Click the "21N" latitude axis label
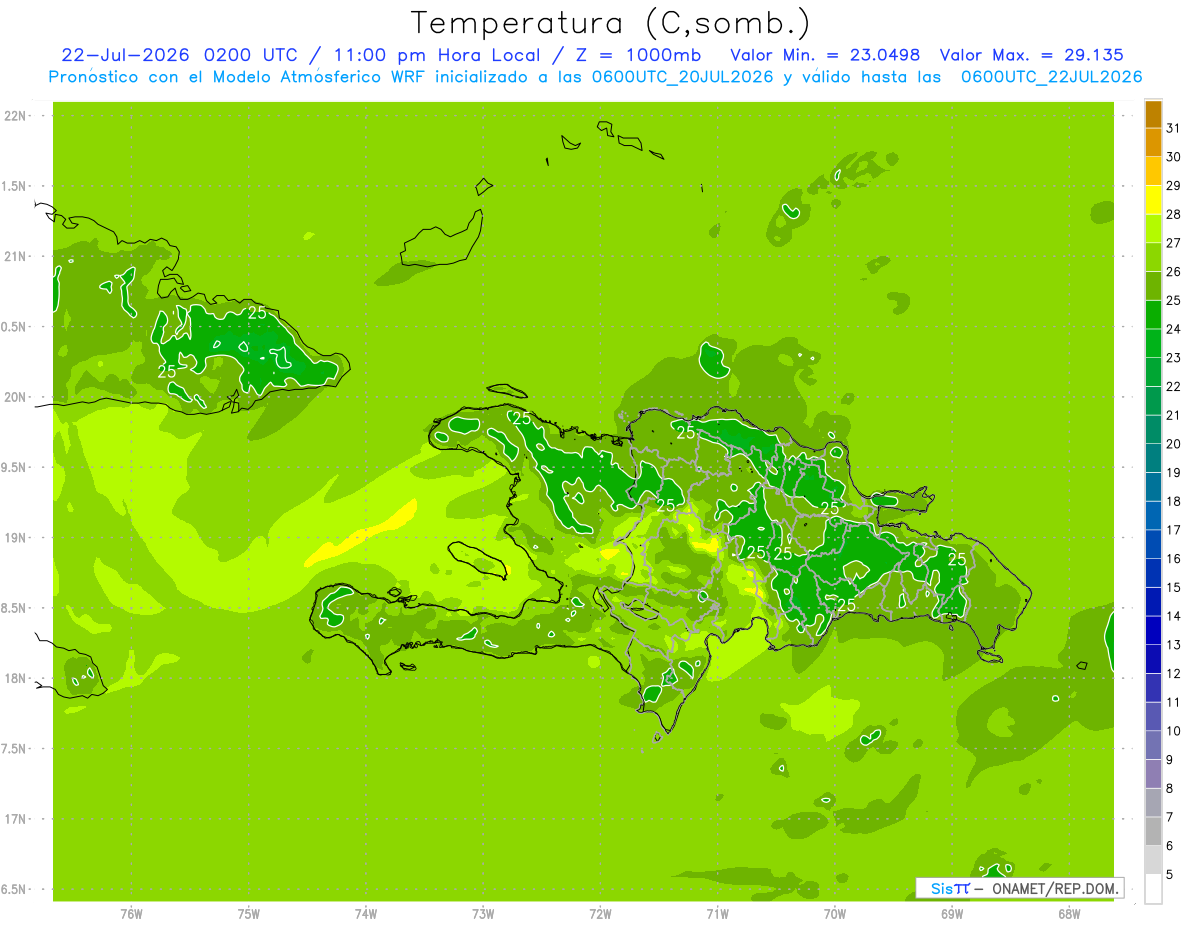The height and width of the screenshot is (927, 1200). [x=16, y=257]
